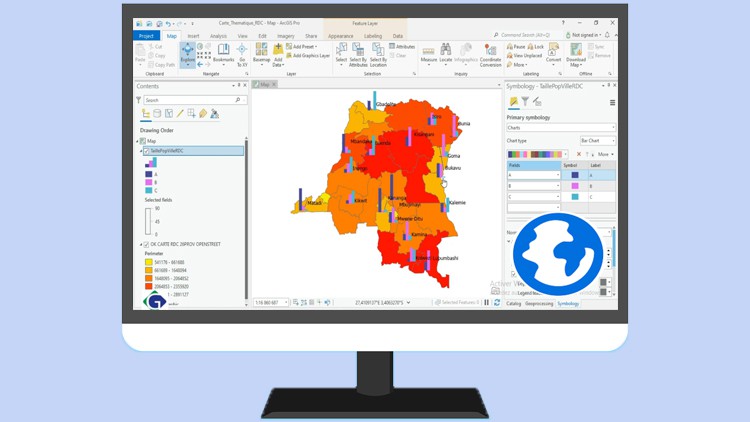Click the Locate binoculars icon
750x422 pixels.
[445, 49]
